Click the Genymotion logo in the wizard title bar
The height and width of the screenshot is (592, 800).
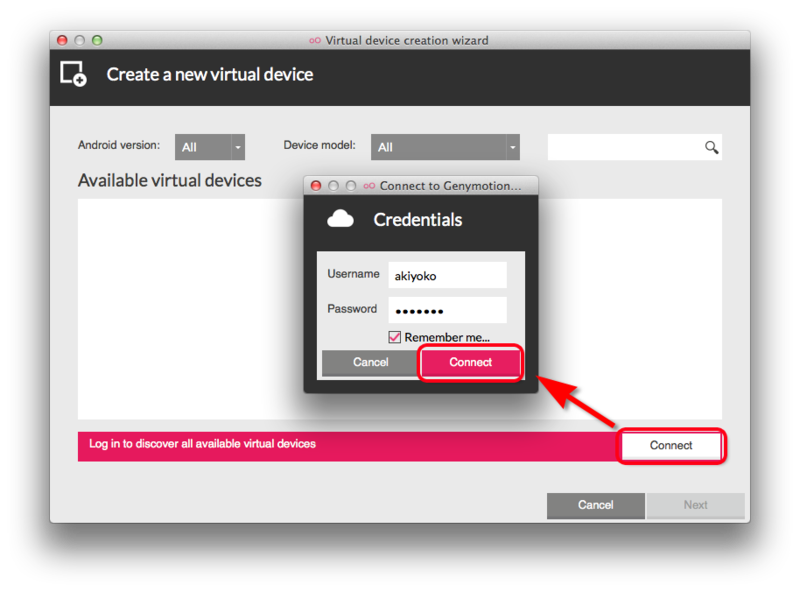315,40
